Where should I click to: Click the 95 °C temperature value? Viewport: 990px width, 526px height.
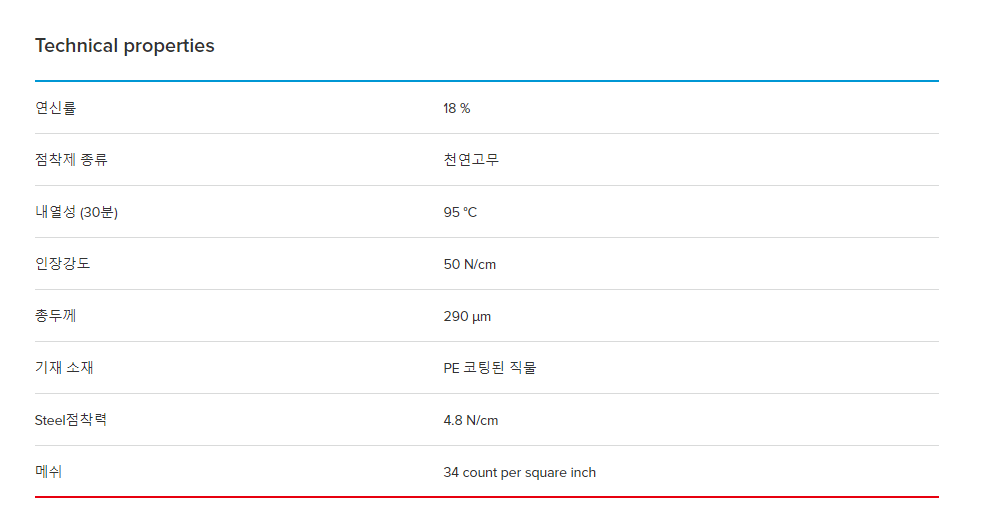coord(460,212)
